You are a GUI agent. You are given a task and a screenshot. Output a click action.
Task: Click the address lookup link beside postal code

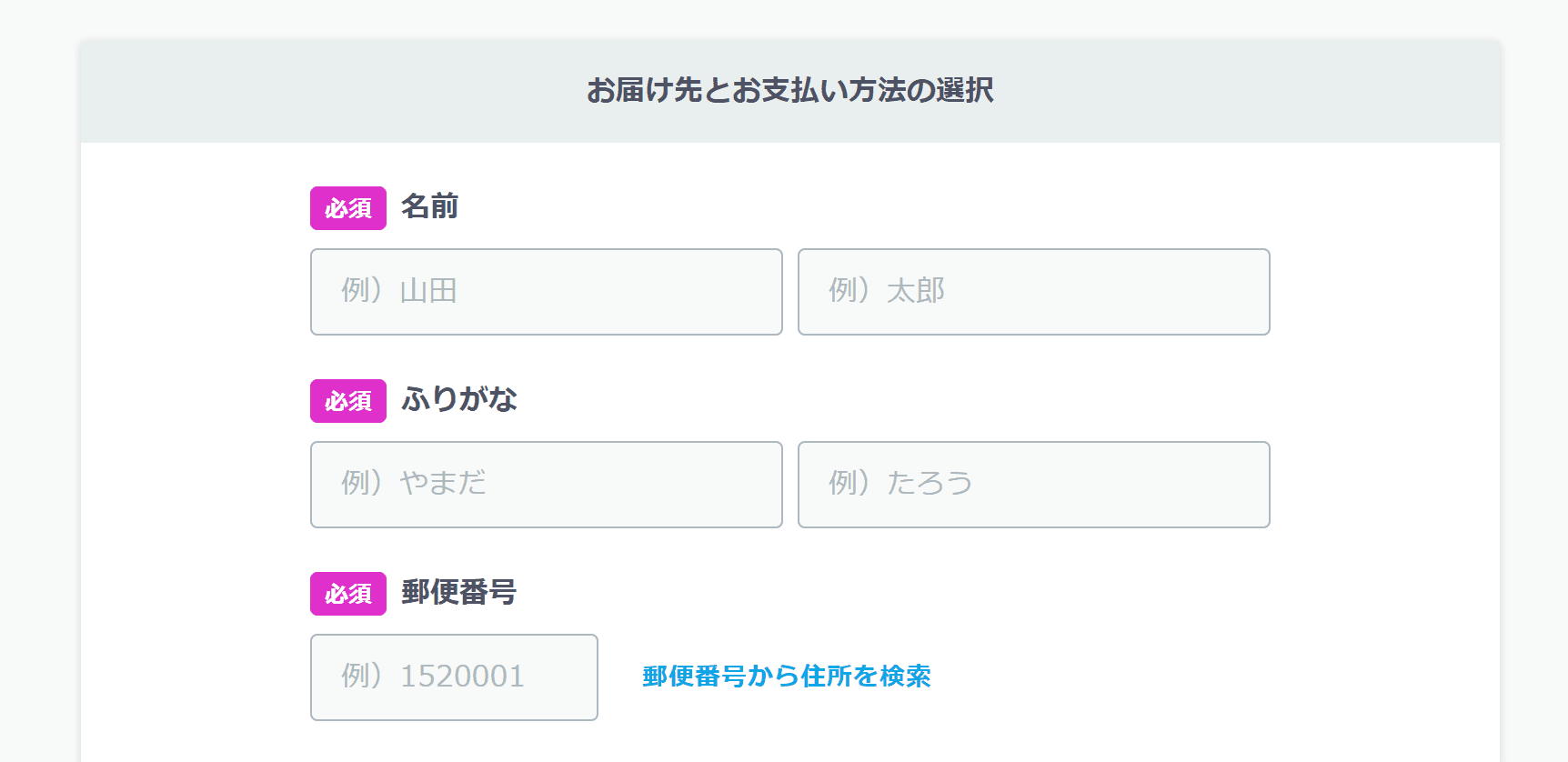pos(786,677)
